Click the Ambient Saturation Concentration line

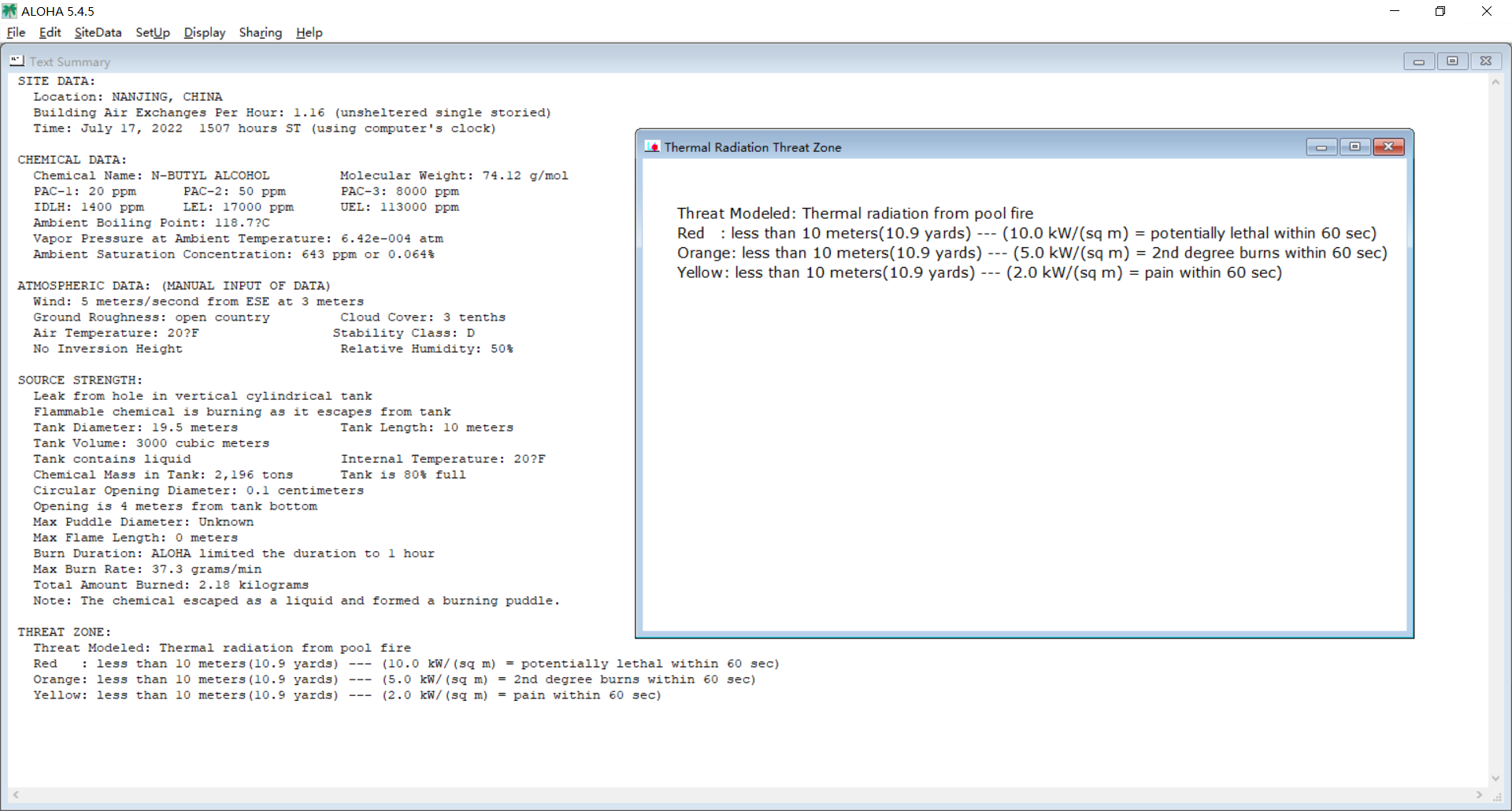234,254
